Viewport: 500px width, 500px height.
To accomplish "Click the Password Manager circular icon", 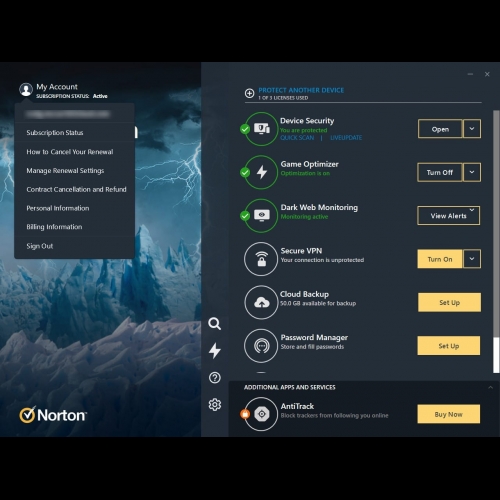I will (x=261, y=346).
